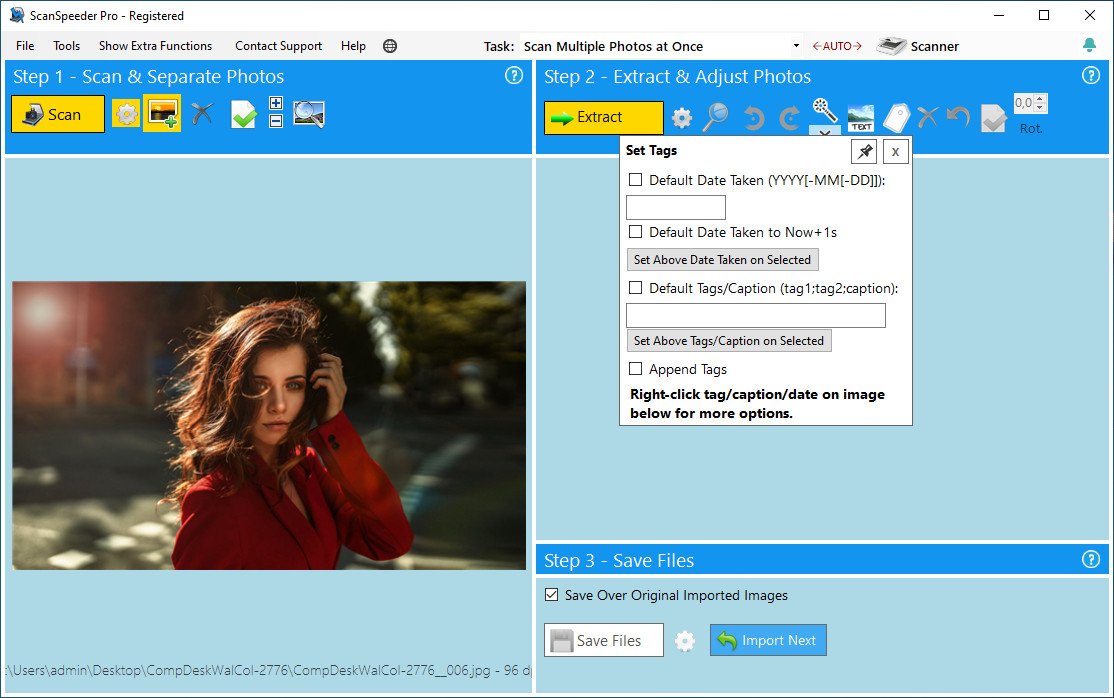The height and width of the screenshot is (698, 1114).
Task: Rotate photo clockwise with the redo arrow icon
Action: 789,117
